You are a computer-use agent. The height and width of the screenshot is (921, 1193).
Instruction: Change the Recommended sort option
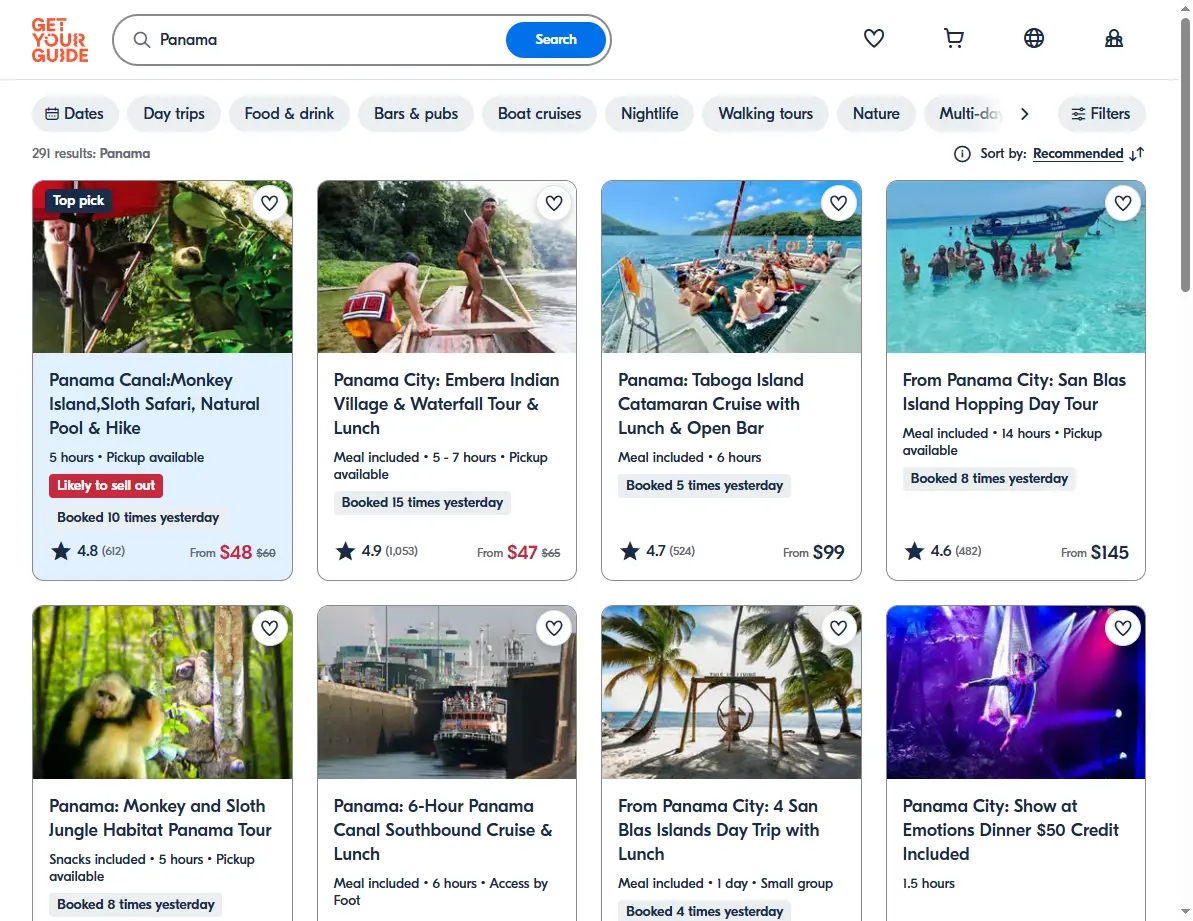coord(1077,154)
